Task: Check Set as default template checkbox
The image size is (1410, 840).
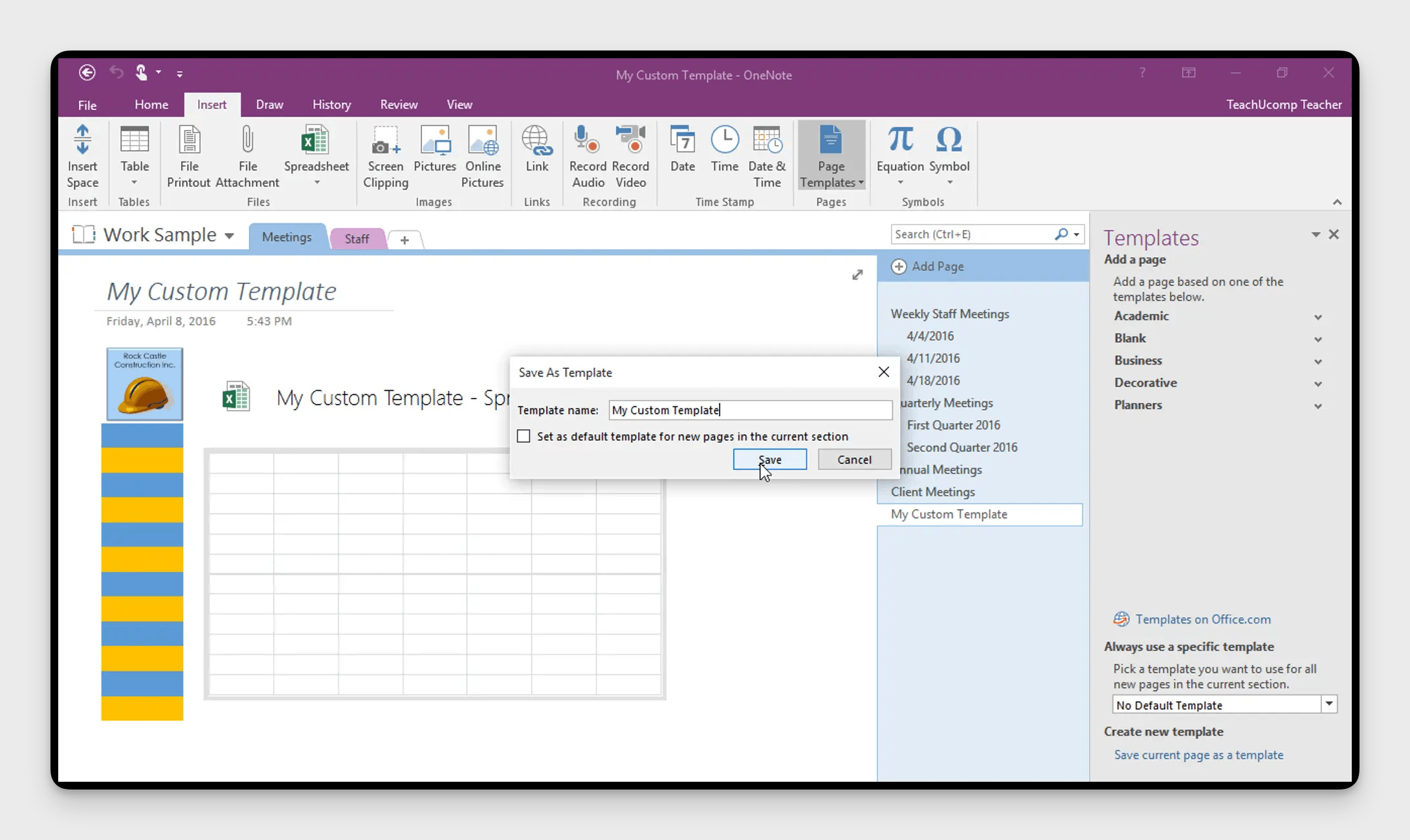Action: pos(523,437)
